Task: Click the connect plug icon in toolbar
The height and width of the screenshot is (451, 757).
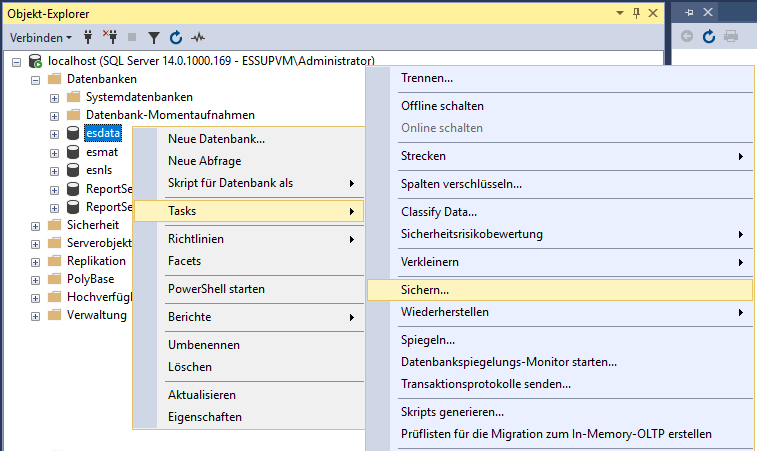Action: 88,37
